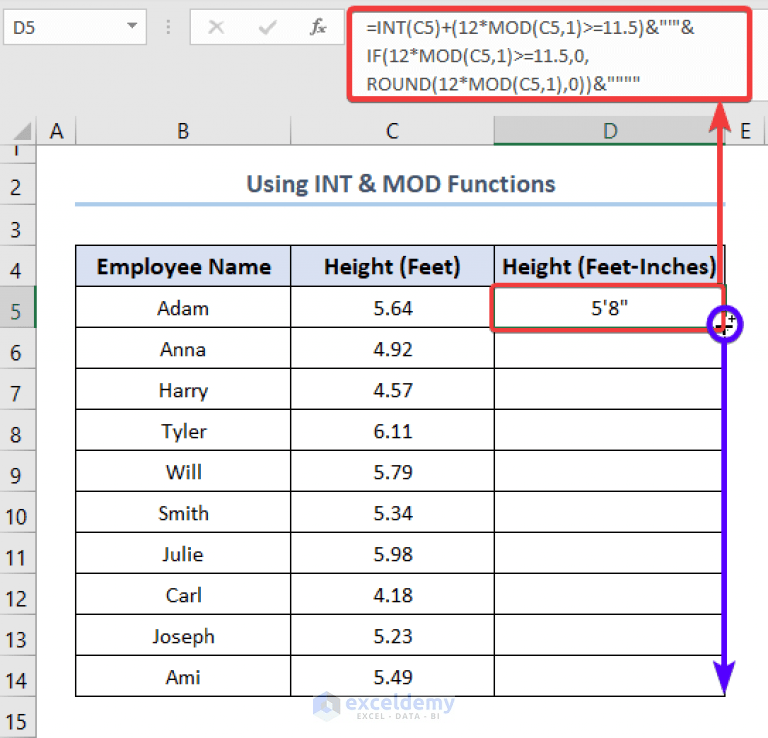Select the cell containing Joseph
768x738 pixels.
[183, 636]
